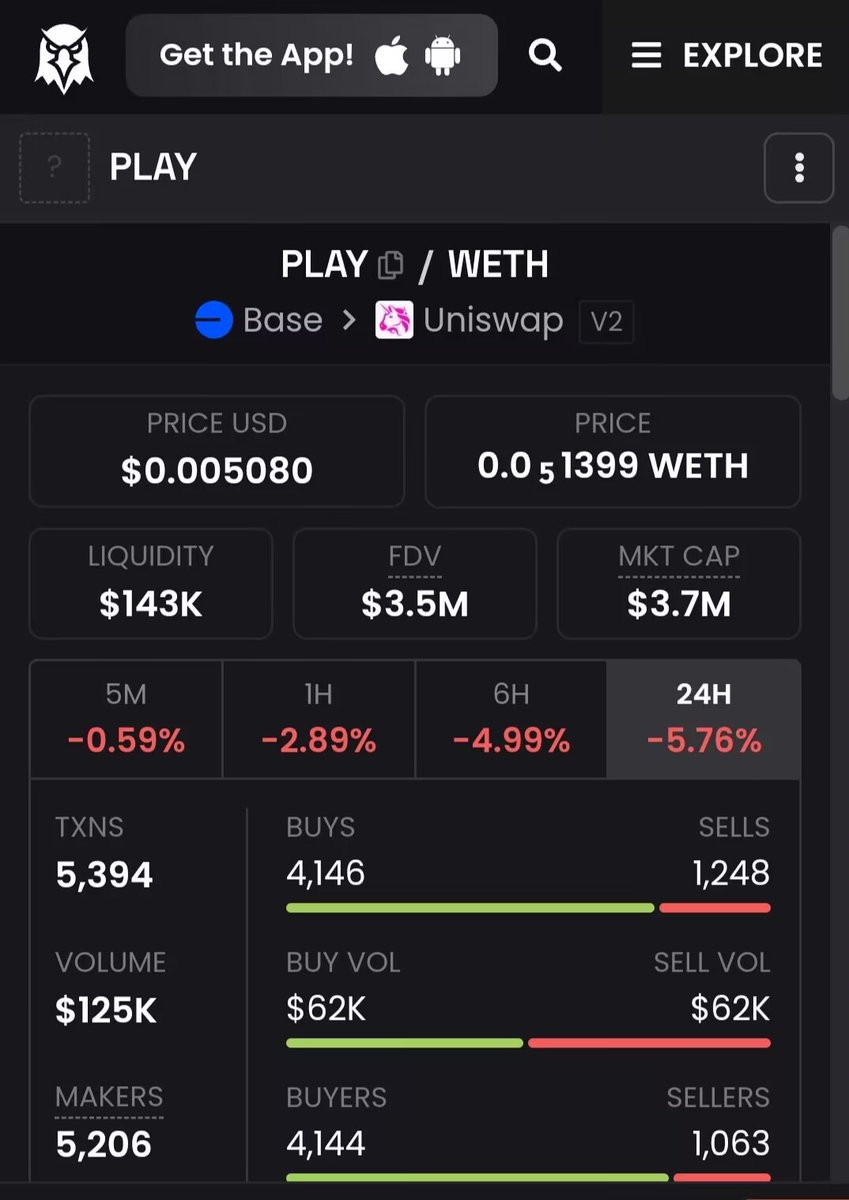
Task: Tap the Apple app store icon
Action: click(x=392, y=55)
